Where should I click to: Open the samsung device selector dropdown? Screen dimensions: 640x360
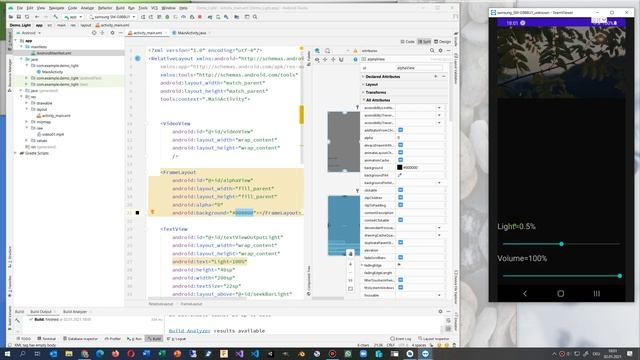(x=113, y=17)
